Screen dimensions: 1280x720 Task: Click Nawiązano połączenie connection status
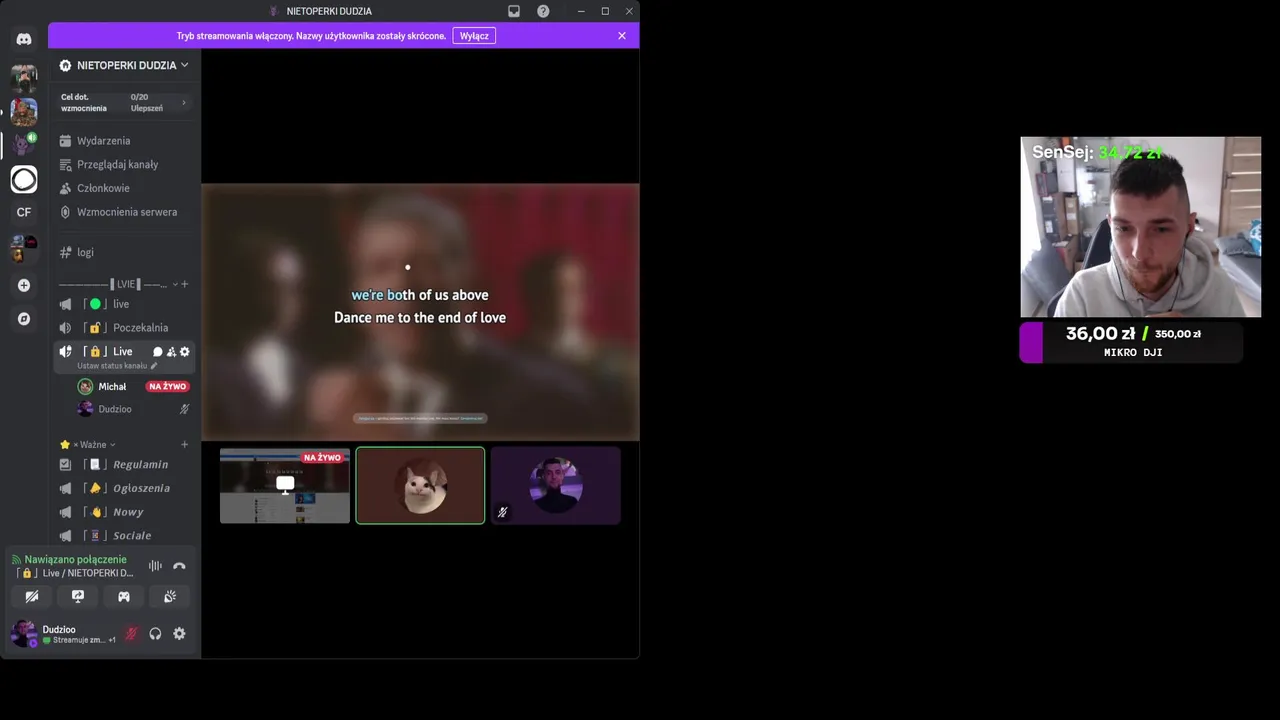tap(76, 560)
